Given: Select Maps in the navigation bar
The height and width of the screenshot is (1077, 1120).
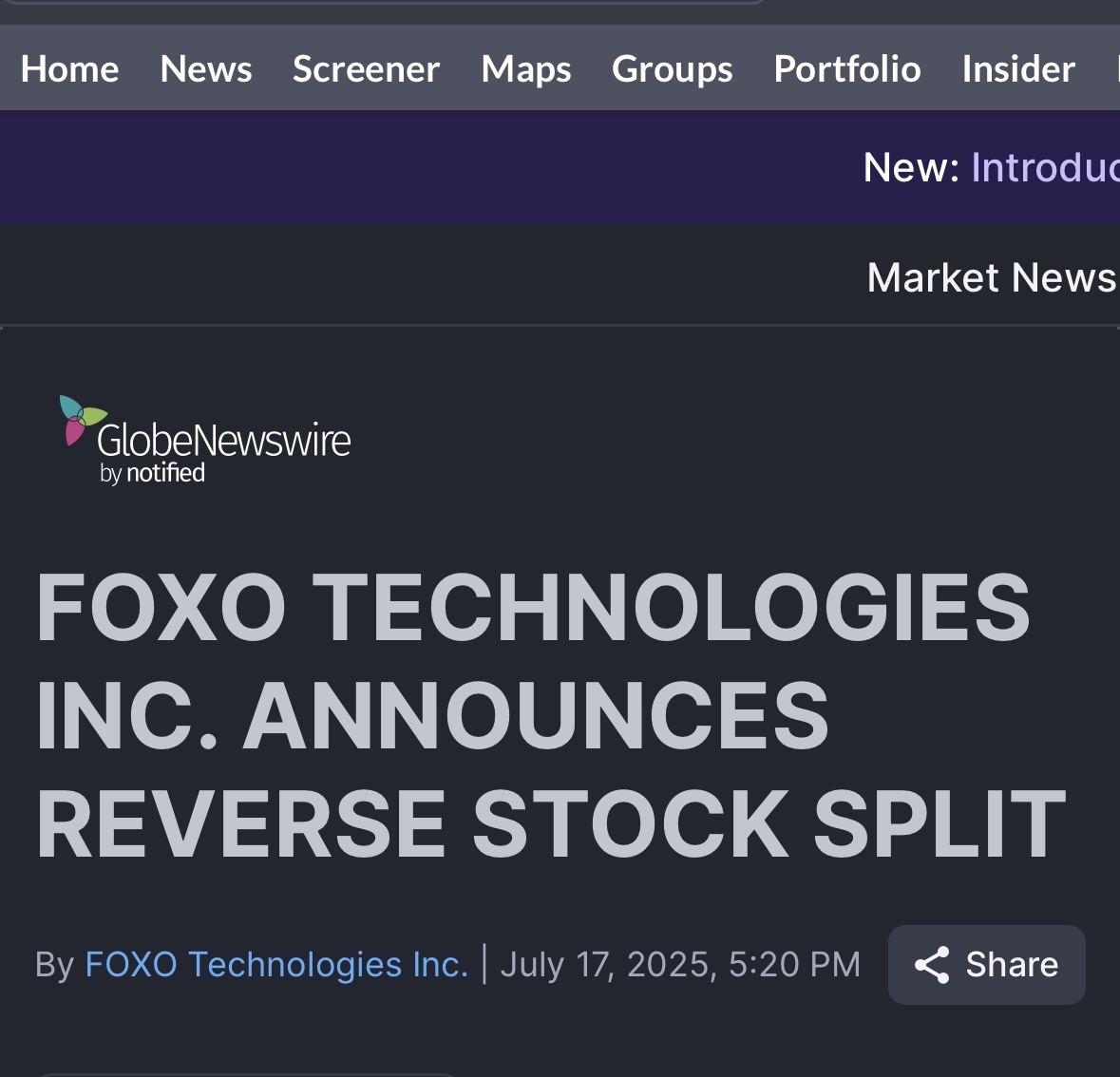Looking at the screenshot, I should pos(525,69).
